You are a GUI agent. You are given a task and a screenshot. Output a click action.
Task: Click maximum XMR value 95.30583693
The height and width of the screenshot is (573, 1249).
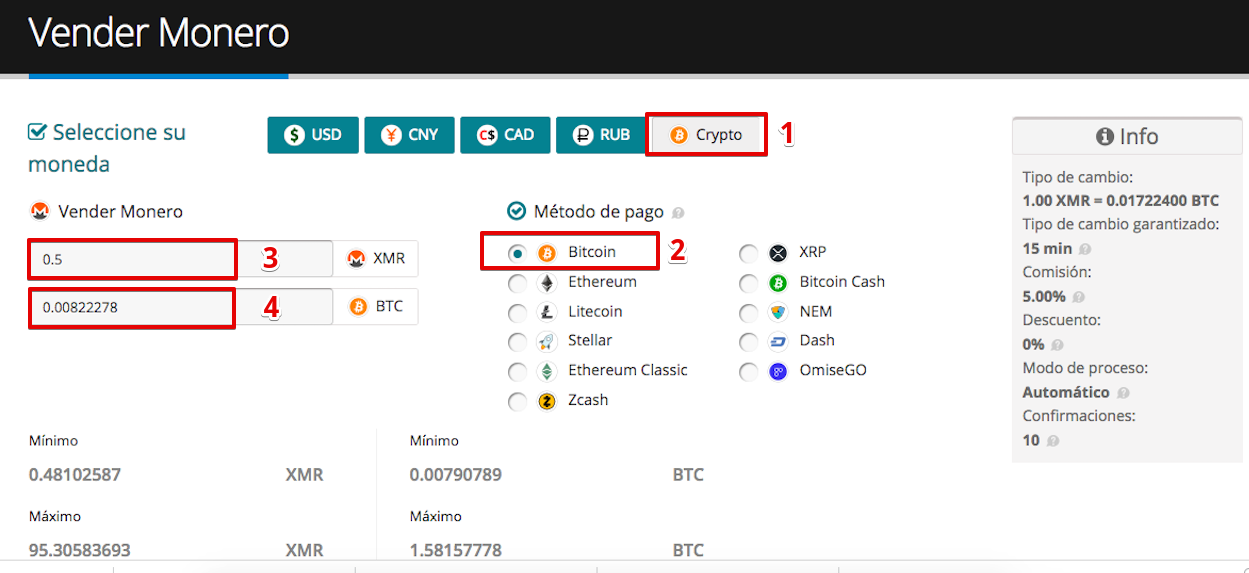click(80, 550)
